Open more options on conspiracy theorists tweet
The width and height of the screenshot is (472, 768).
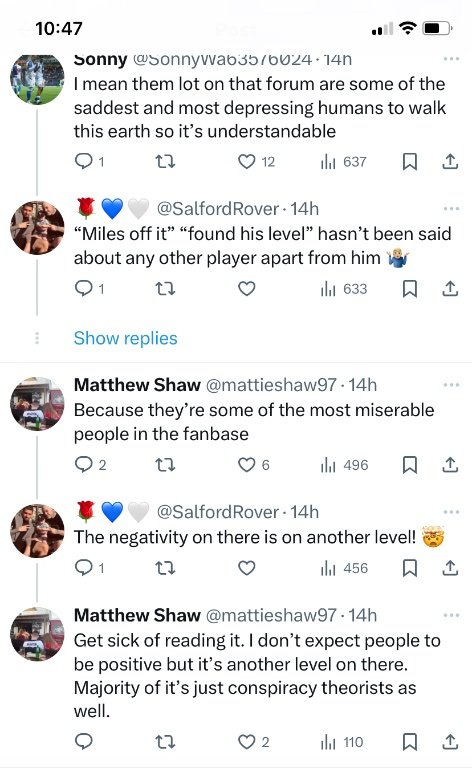(x=451, y=615)
